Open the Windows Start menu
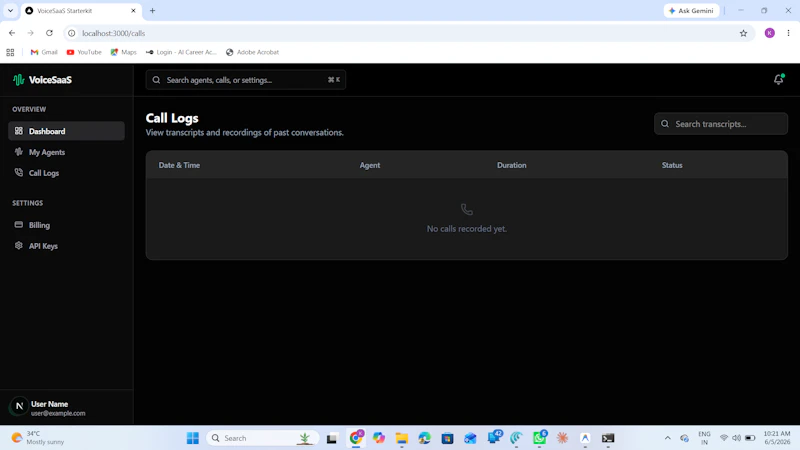 193,438
